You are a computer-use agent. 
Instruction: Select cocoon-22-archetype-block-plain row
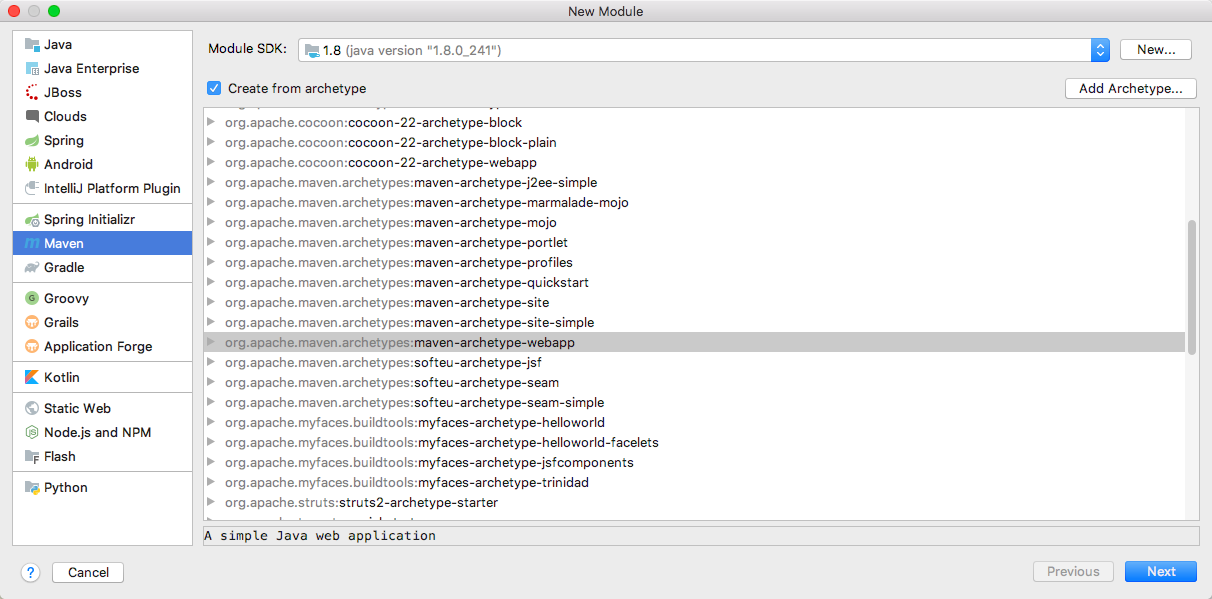pos(695,142)
